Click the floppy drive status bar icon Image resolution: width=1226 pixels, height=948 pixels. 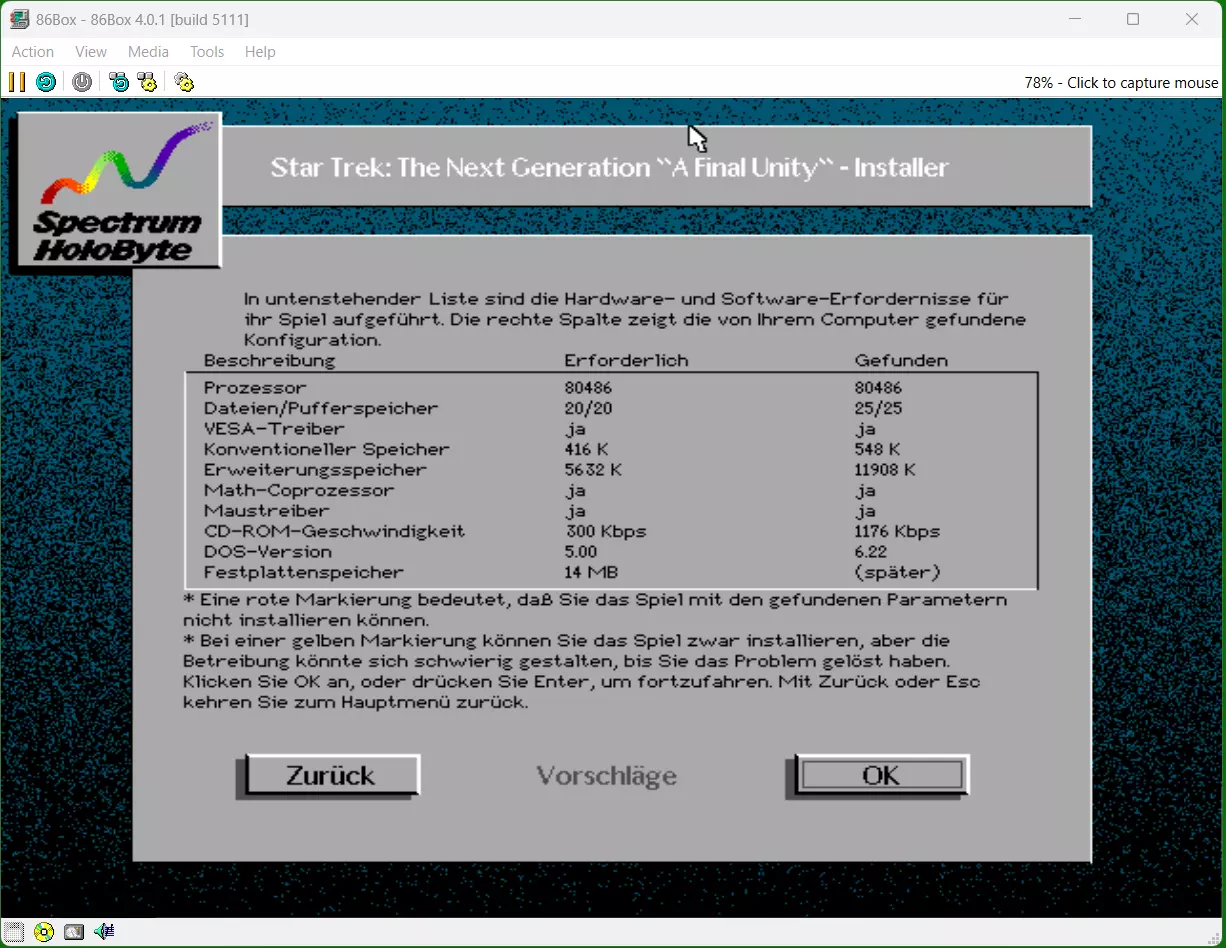pyautogui.click(x=13, y=932)
